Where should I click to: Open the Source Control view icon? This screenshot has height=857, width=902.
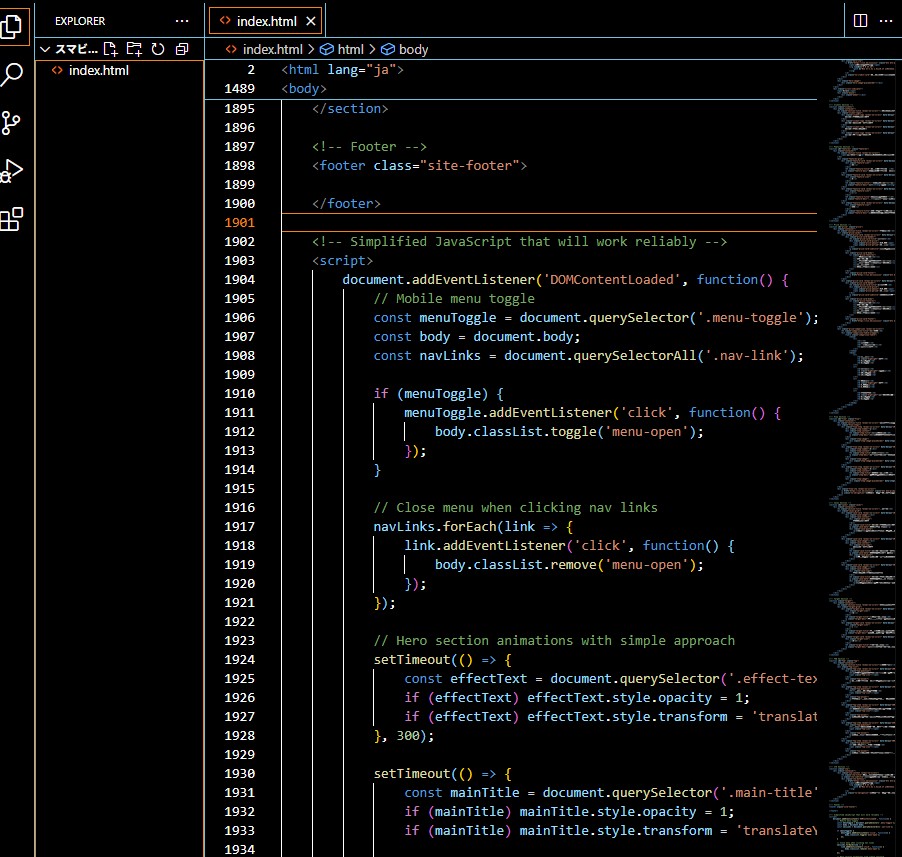point(11,123)
